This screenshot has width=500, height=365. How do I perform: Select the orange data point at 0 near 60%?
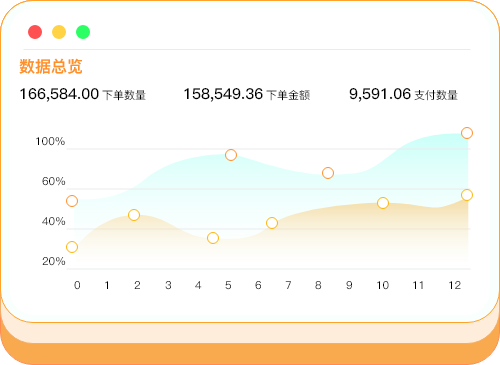tap(72, 201)
